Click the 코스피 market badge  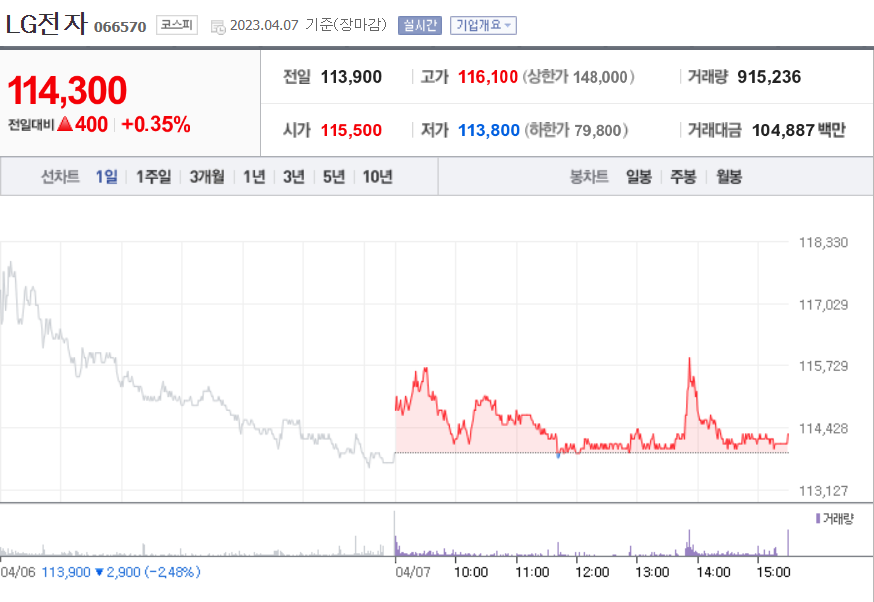click(x=177, y=25)
